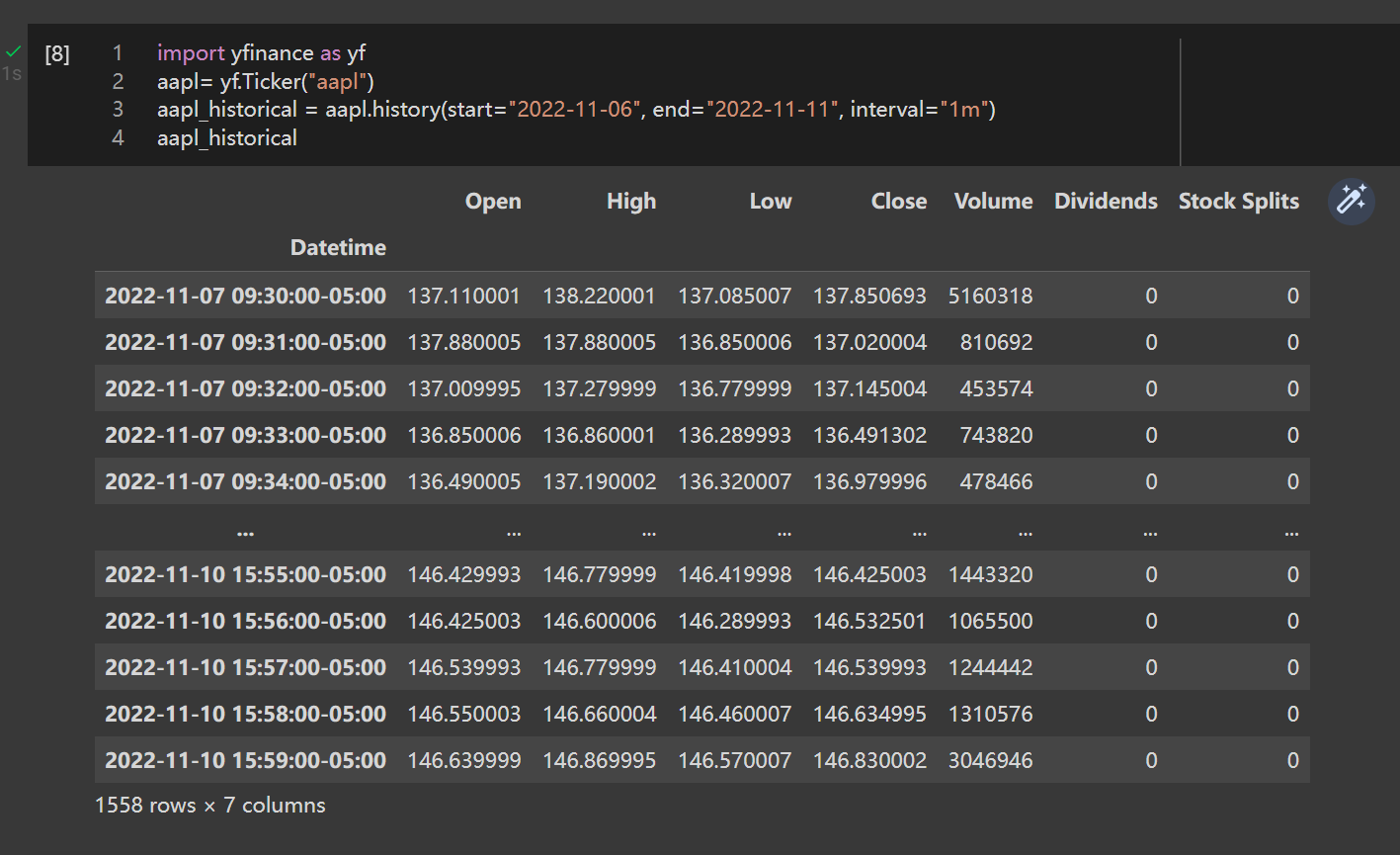Click the magic wand interactive table icon
Viewport: 1400px width, 855px height.
pyautogui.click(x=1351, y=201)
